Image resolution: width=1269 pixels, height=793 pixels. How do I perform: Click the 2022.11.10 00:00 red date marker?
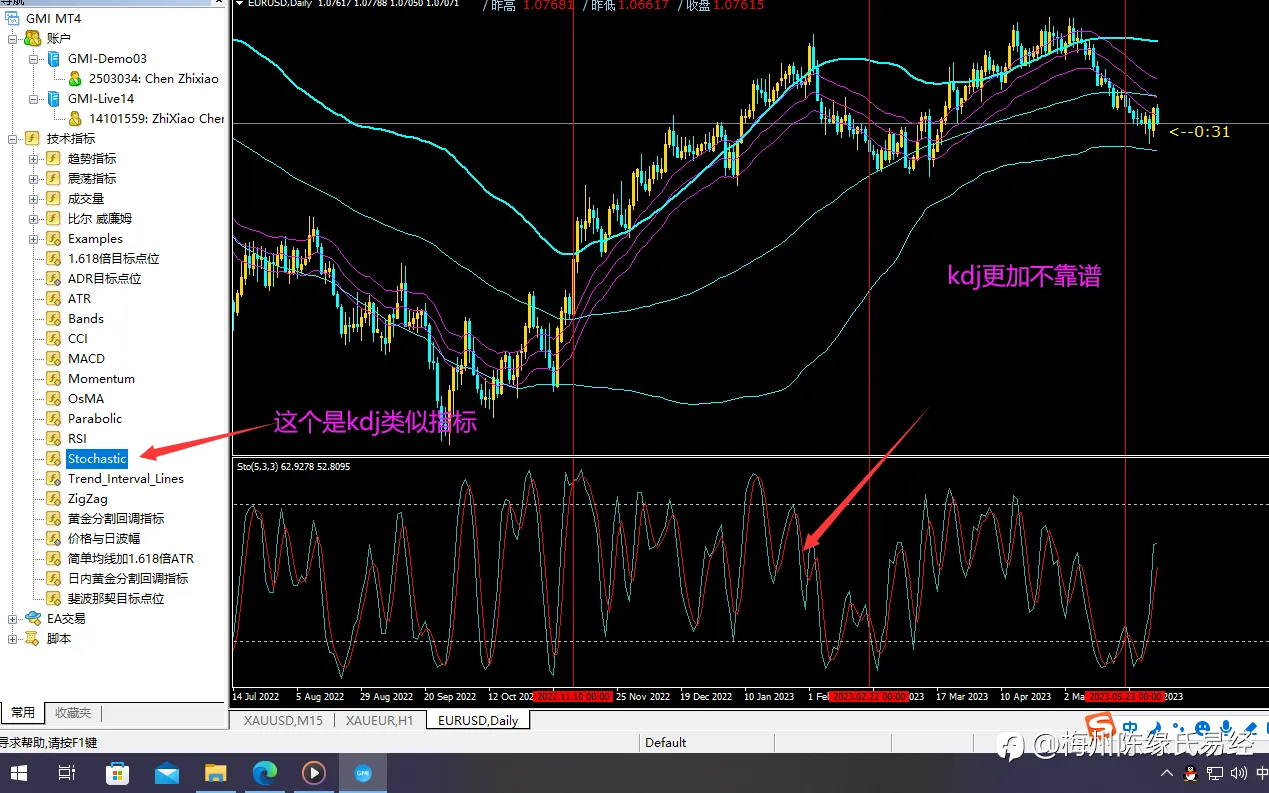tap(573, 696)
